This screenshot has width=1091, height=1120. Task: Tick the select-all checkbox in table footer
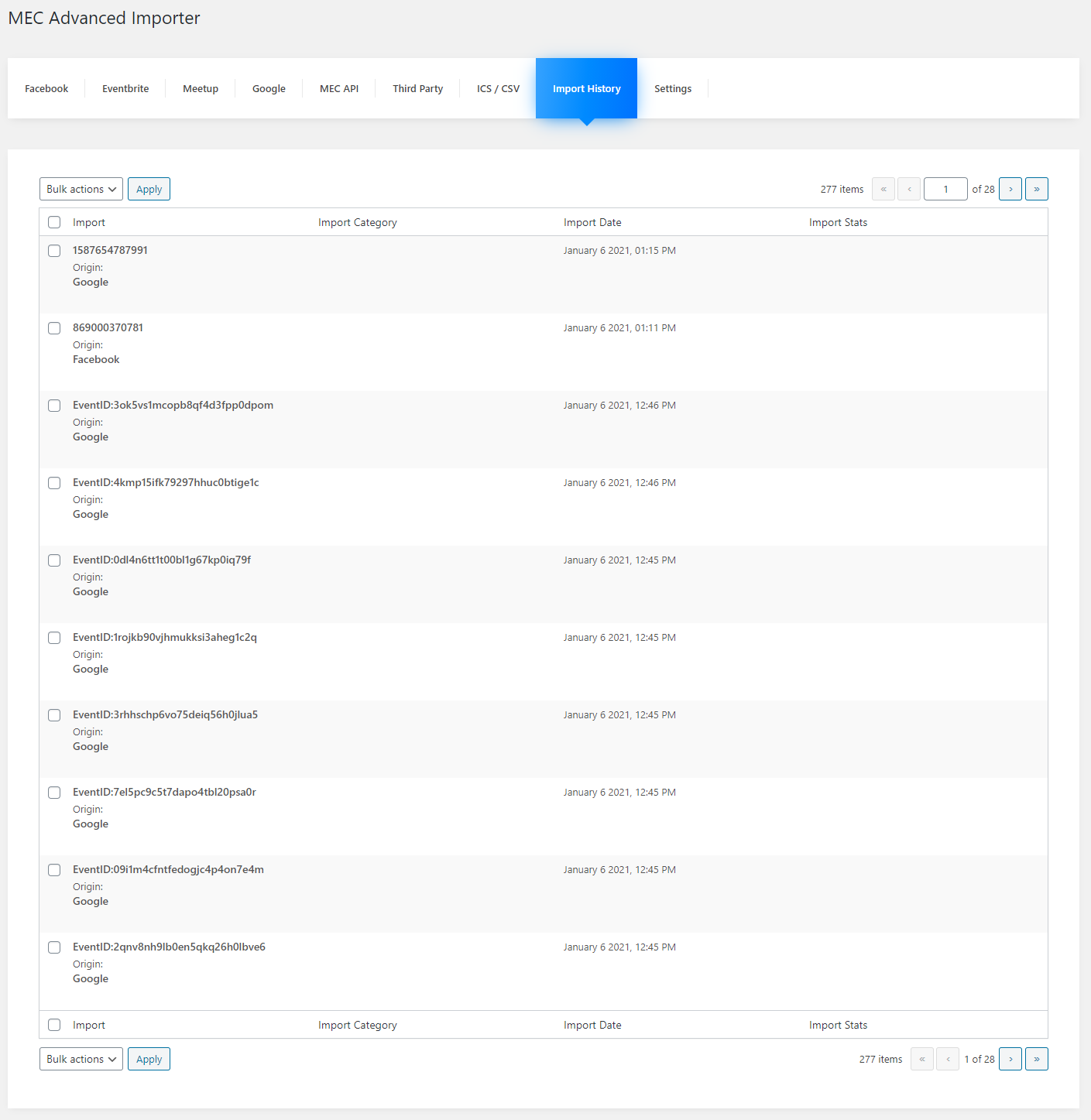tap(54, 1025)
